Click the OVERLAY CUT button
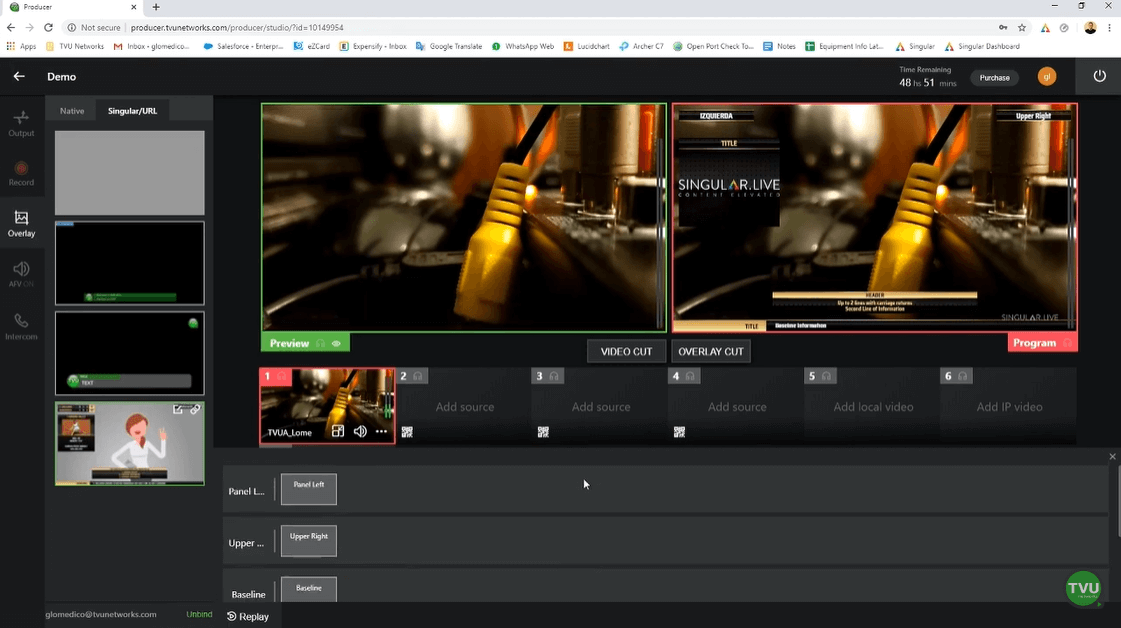Image resolution: width=1121 pixels, height=628 pixels. [x=711, y=351]
